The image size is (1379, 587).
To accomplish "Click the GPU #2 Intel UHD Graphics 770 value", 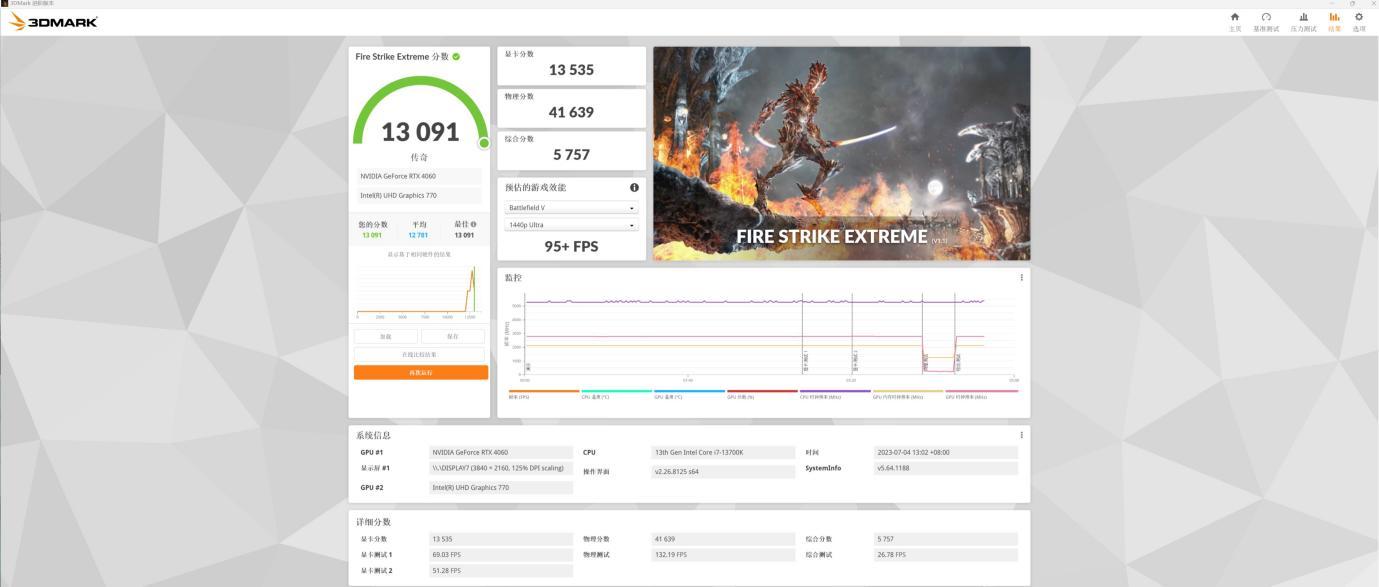I will click(501, 488).
